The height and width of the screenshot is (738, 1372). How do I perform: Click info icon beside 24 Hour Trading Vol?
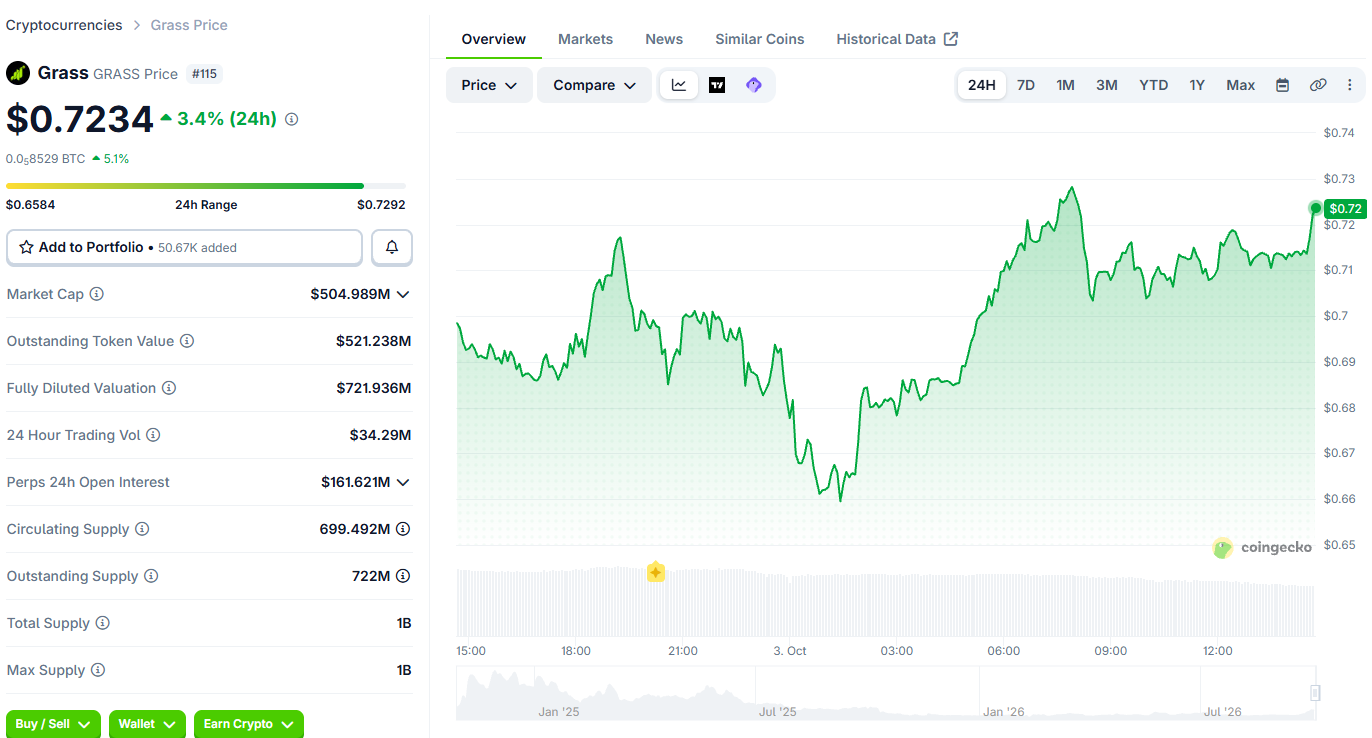[x=153, y=435]
